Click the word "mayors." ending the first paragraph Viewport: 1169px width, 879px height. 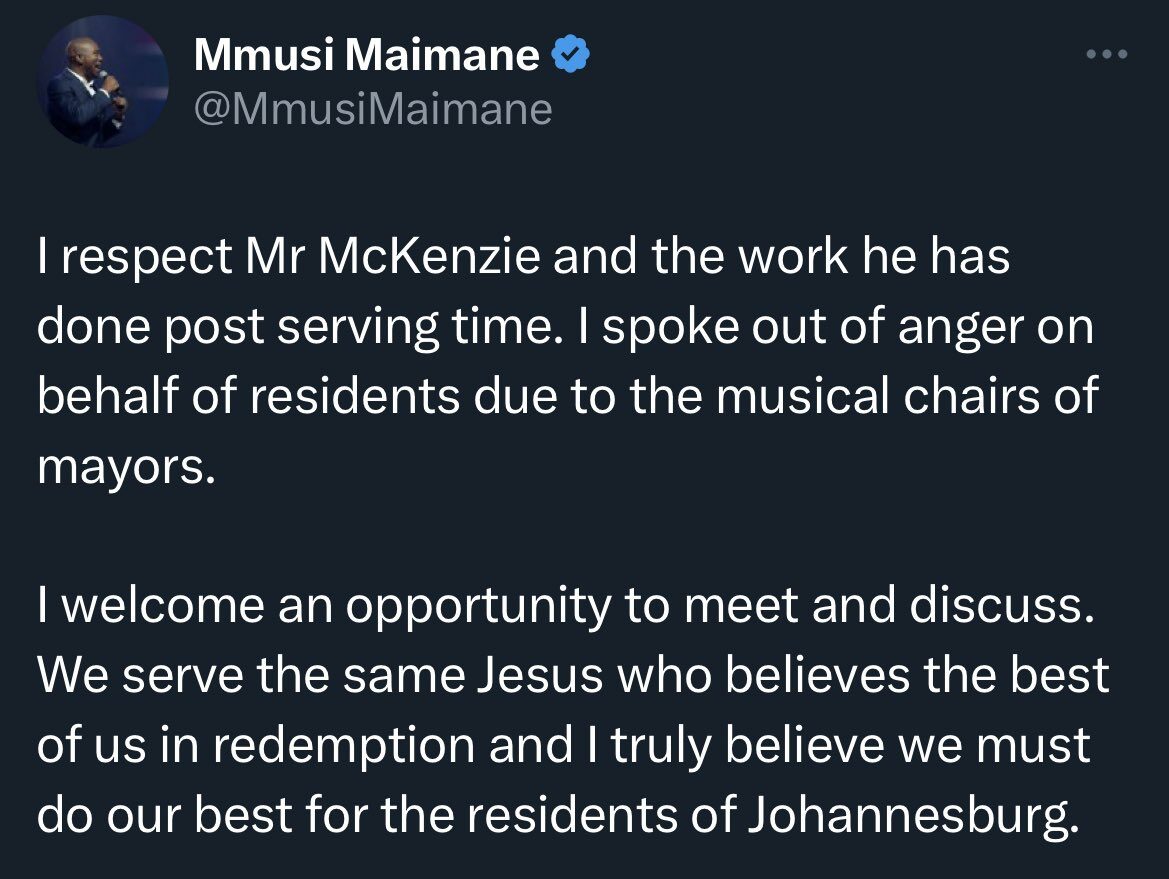pos(126,469)
